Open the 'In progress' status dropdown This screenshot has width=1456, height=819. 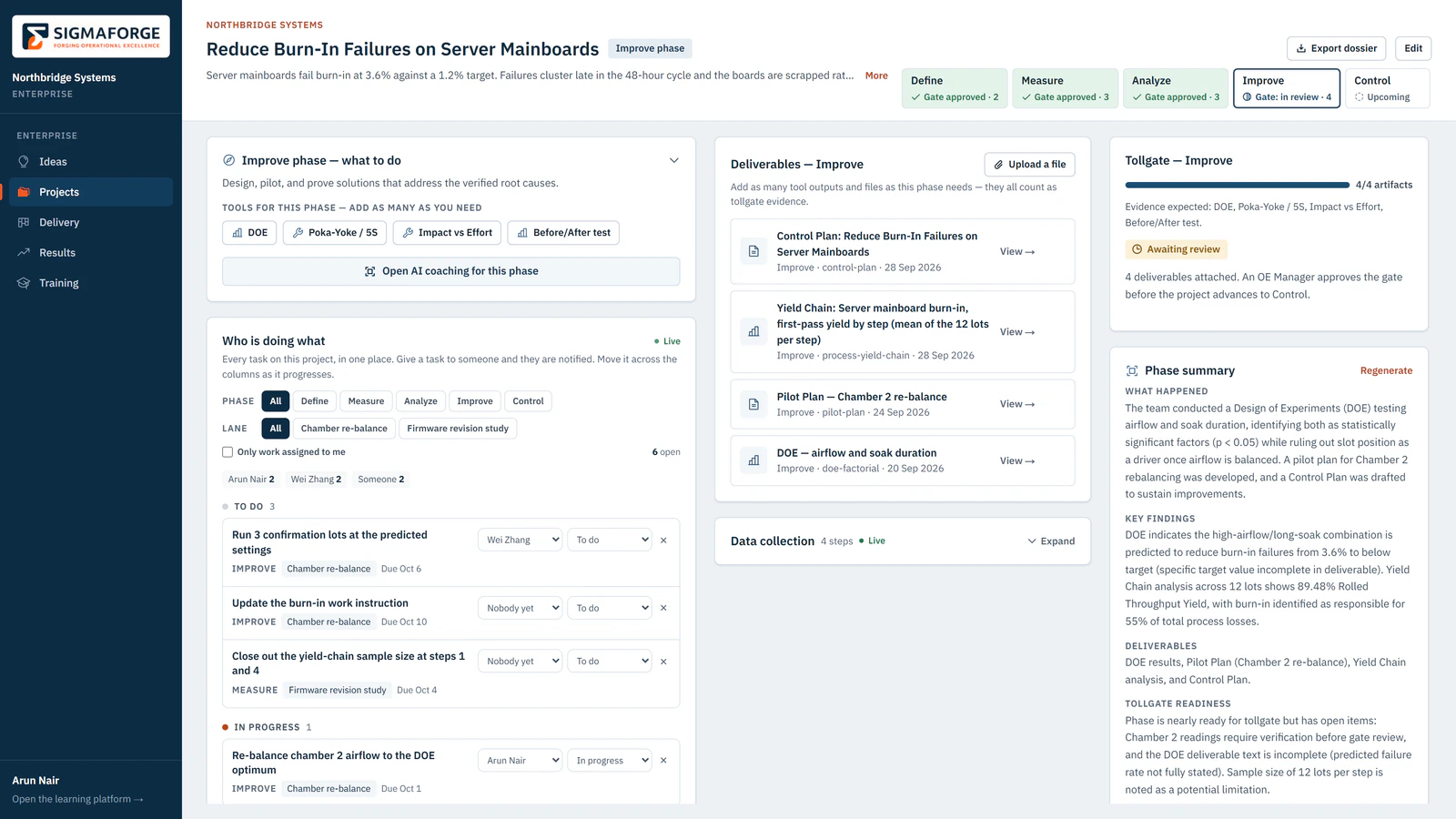(x=610, y=761)
